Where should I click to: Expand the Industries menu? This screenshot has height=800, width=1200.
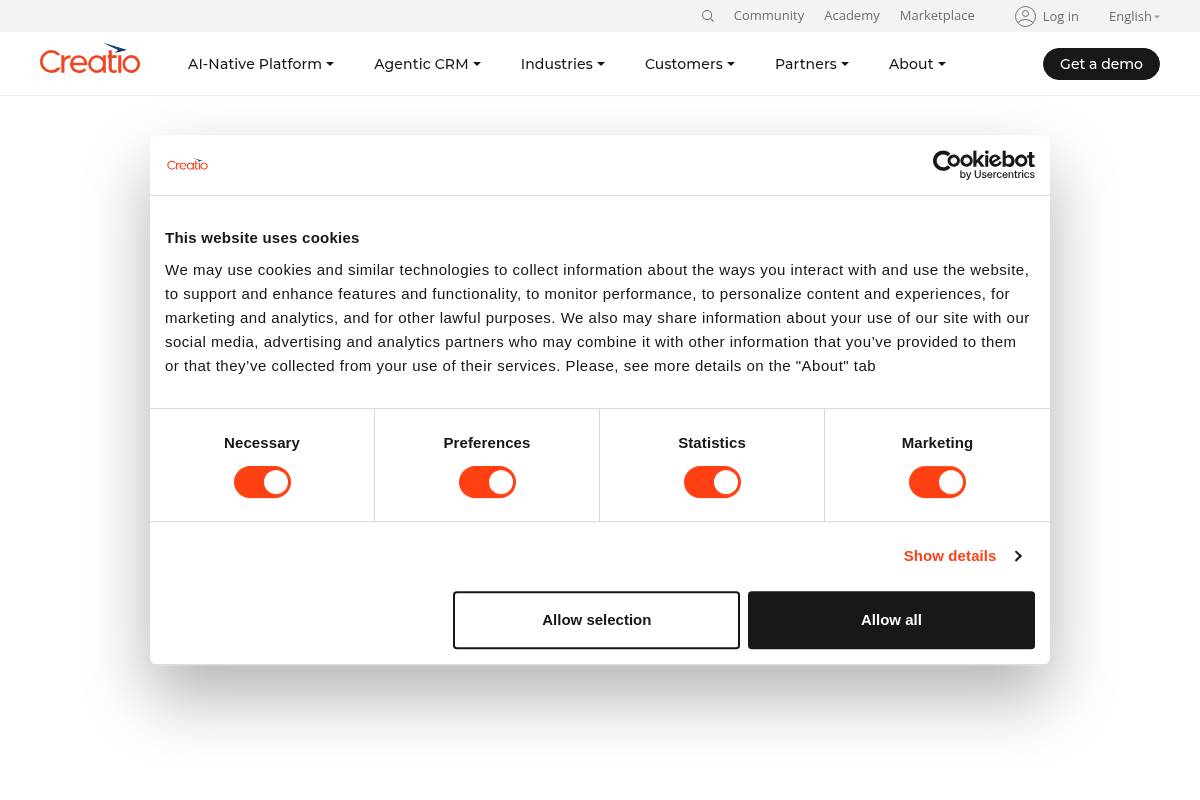coord(563,64)
